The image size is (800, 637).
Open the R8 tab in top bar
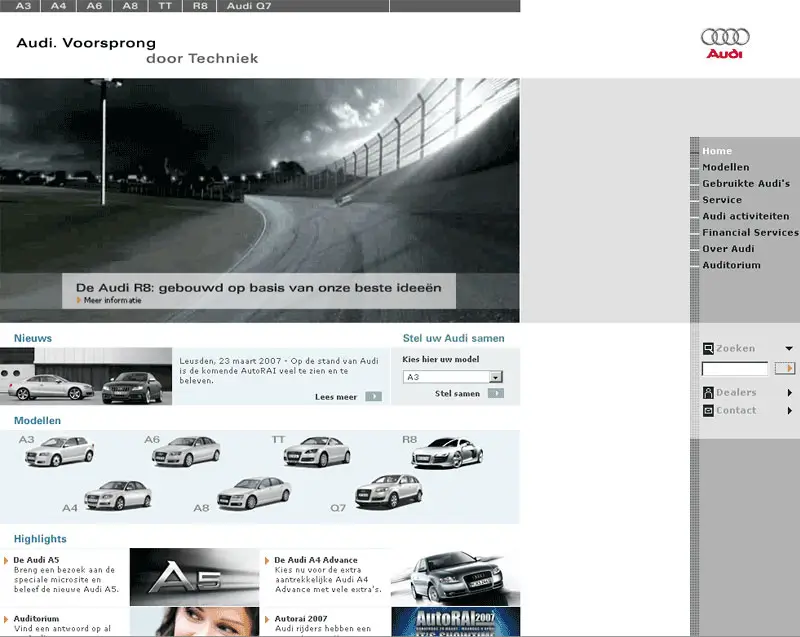(x=200, y=6)
